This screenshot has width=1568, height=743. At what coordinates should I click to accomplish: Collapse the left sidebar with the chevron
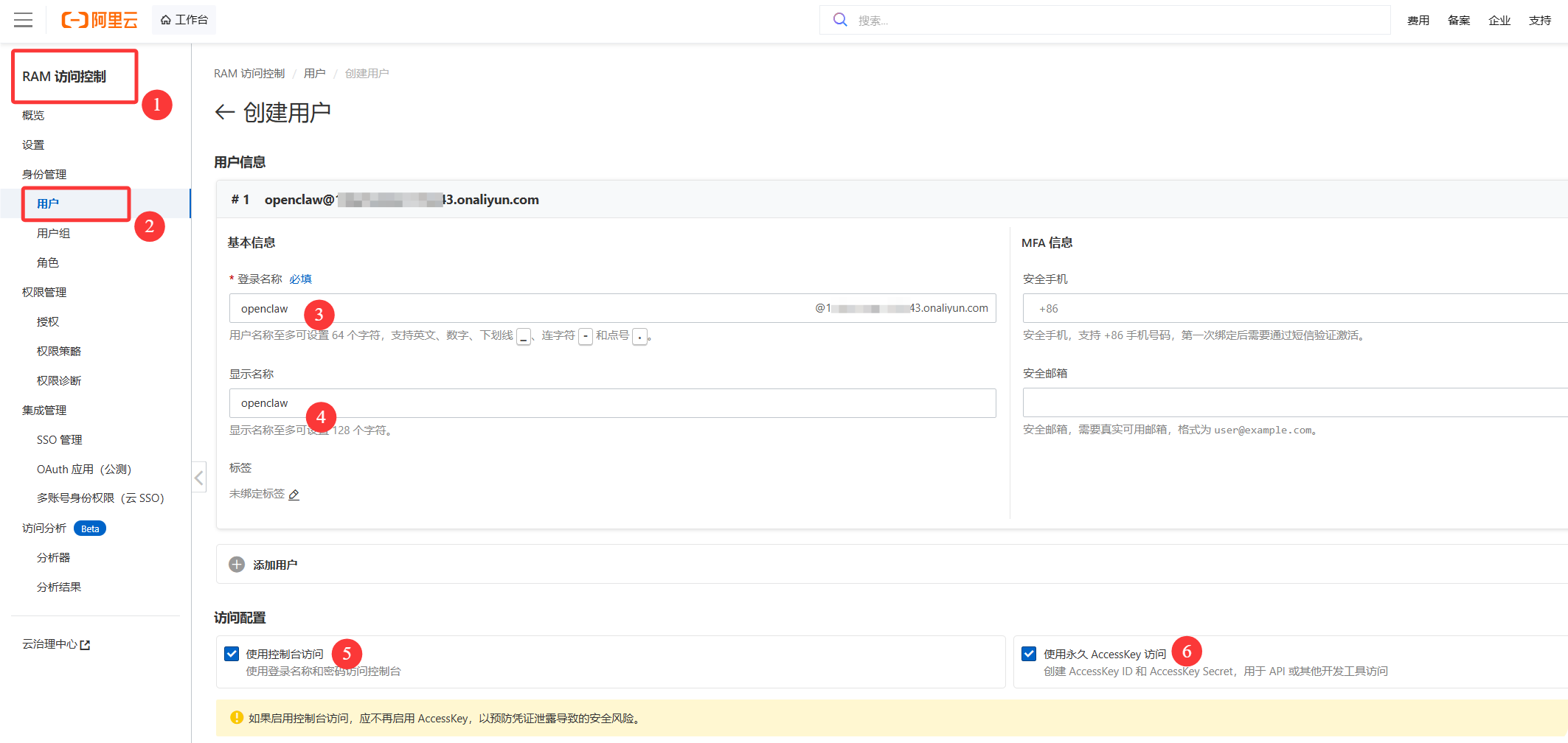click(x=199, y=478)
